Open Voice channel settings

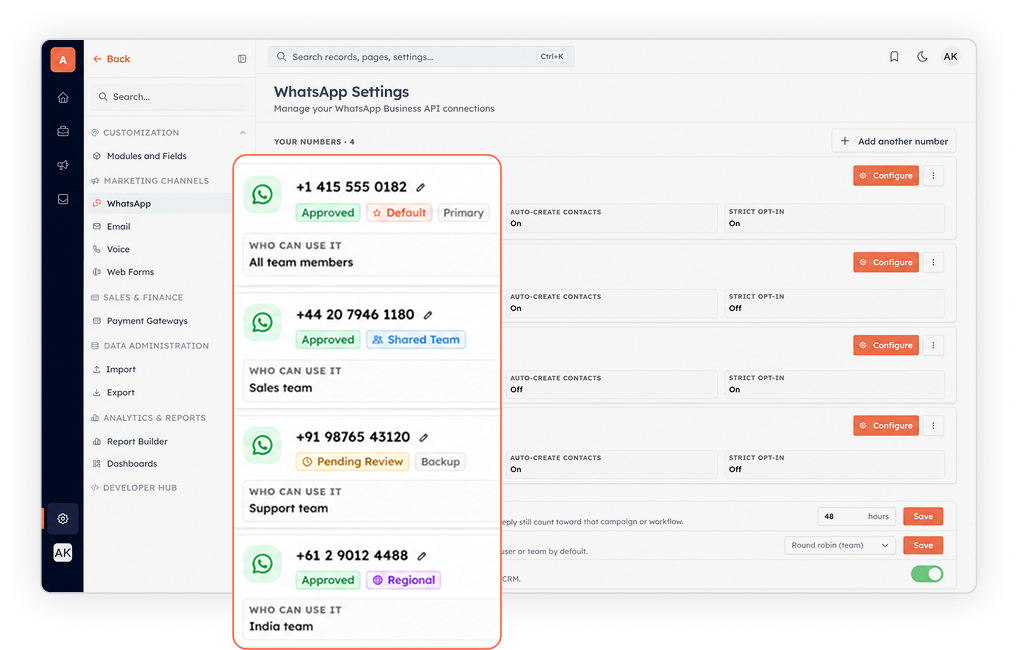(x=118, y=249)
